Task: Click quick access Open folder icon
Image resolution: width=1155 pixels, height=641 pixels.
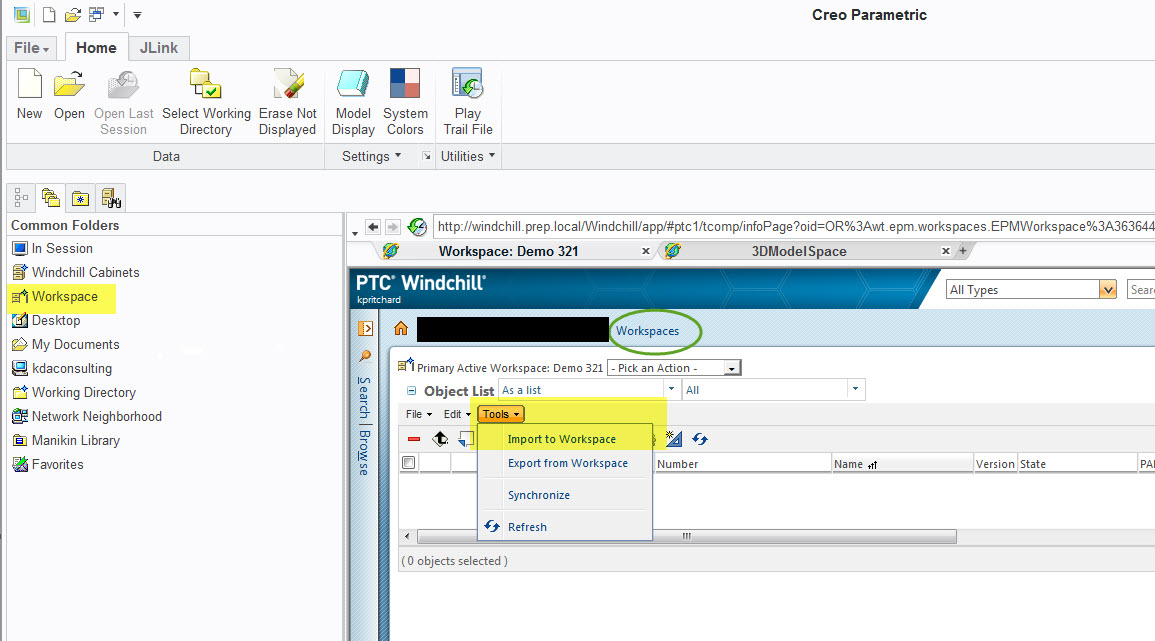Action: (x=72, y=14)
